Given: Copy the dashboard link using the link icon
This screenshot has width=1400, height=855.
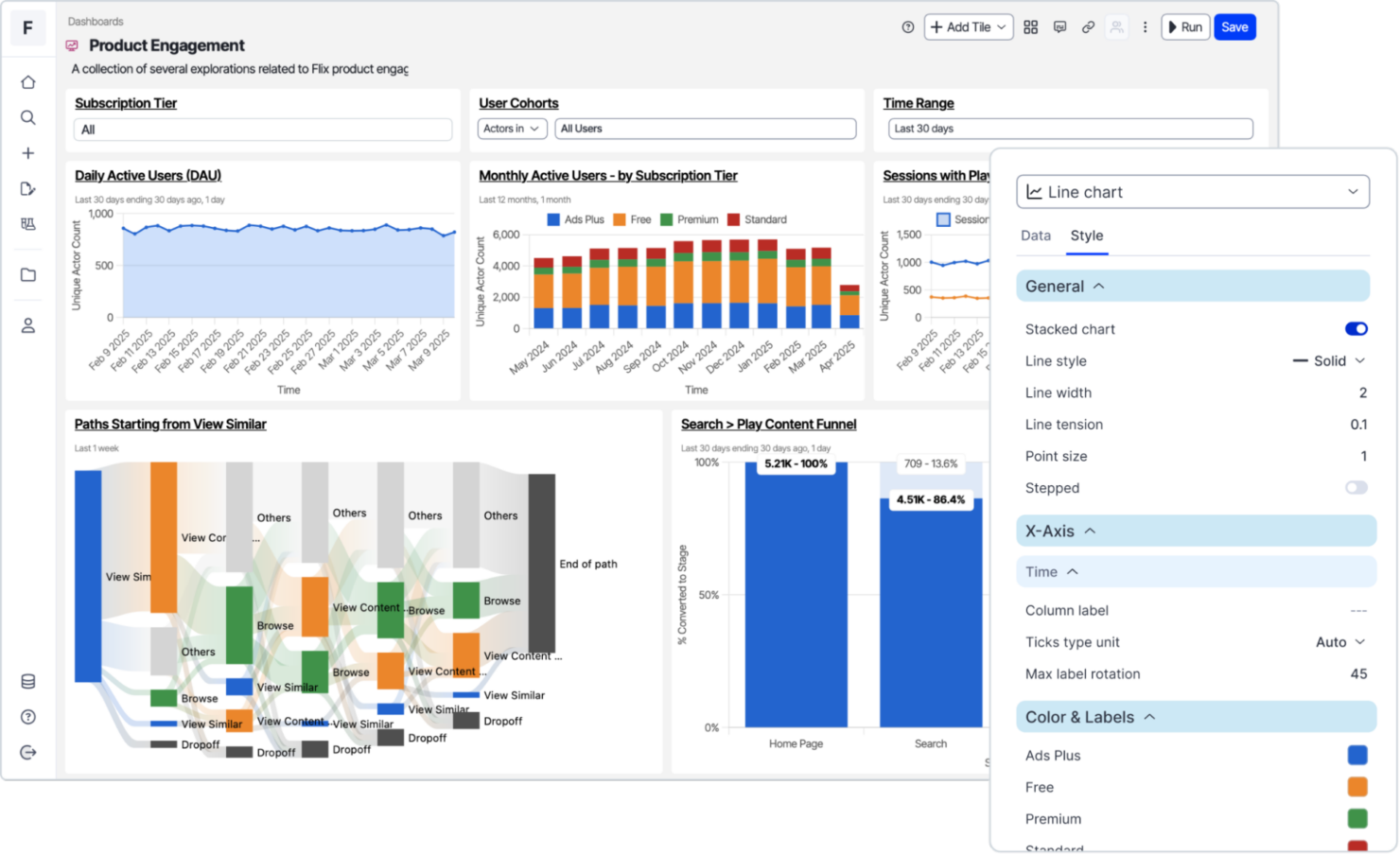Looking at the screenshot, I should click(x=1088, y=26).
